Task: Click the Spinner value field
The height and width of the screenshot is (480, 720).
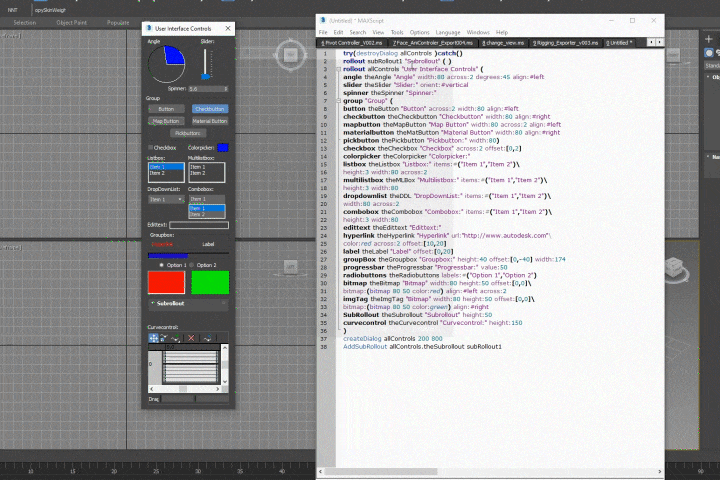Action: point(206,89)
